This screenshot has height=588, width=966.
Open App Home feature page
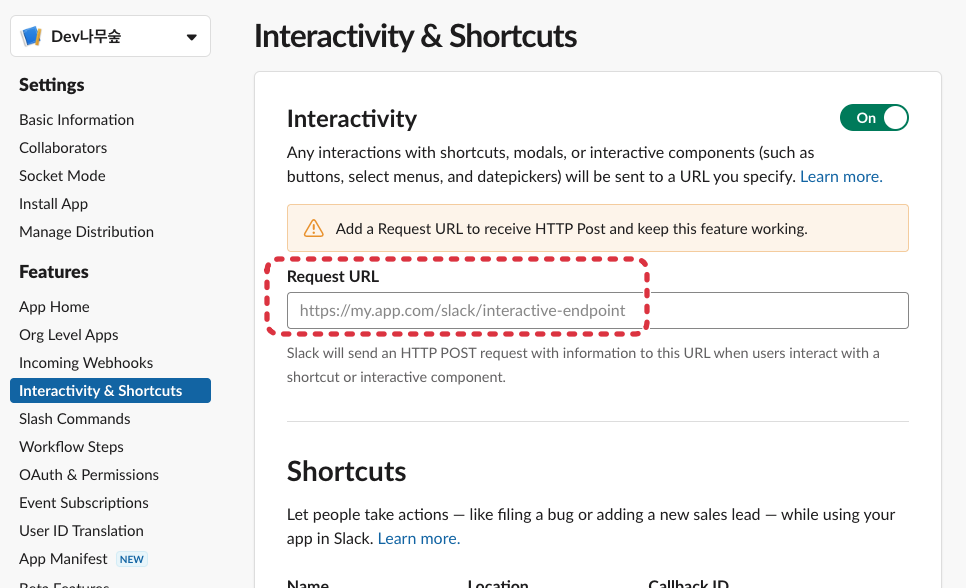click(54, 307)
